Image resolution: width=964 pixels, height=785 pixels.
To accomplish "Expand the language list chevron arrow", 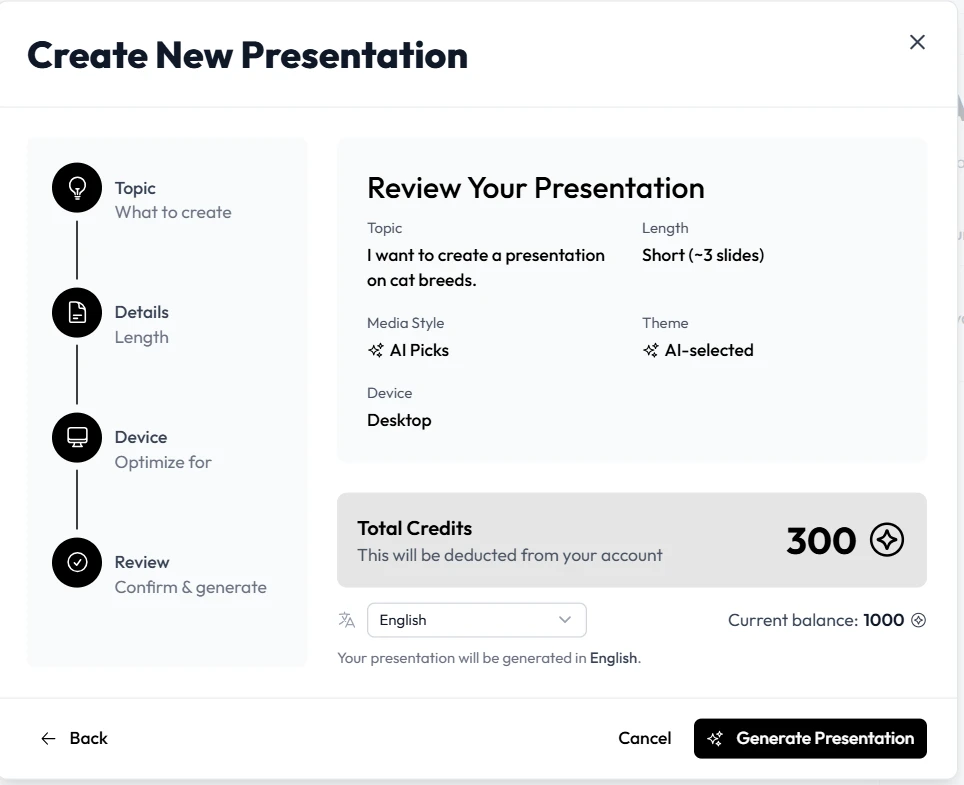I will [x=564, y=620].
